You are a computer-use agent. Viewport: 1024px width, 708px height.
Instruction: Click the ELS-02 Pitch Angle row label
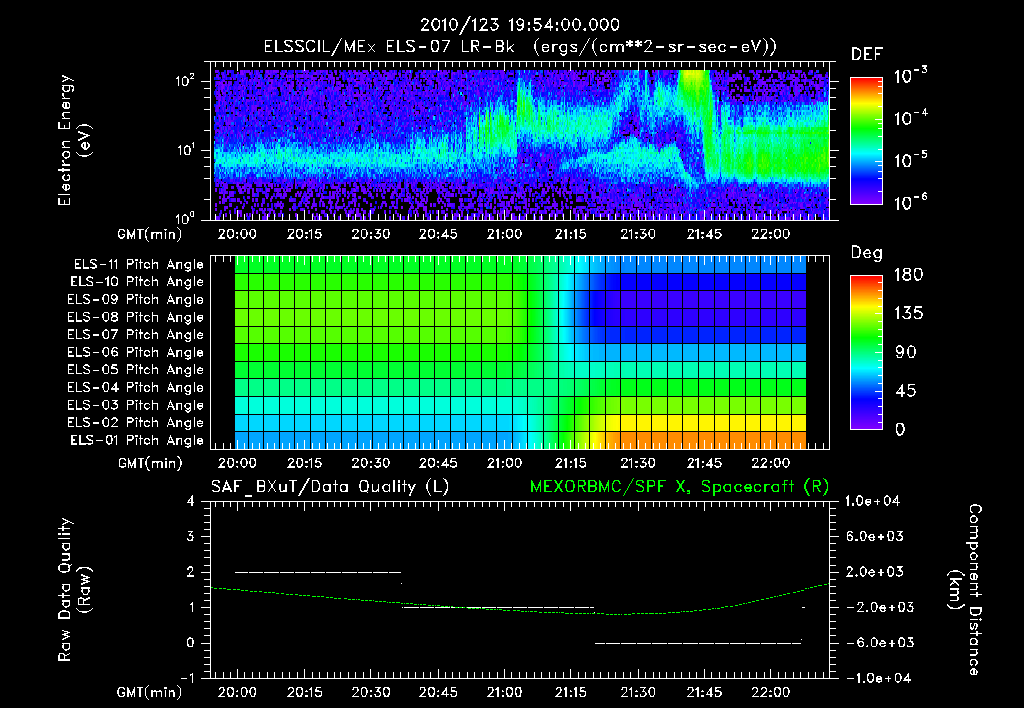tap(136, 423)
